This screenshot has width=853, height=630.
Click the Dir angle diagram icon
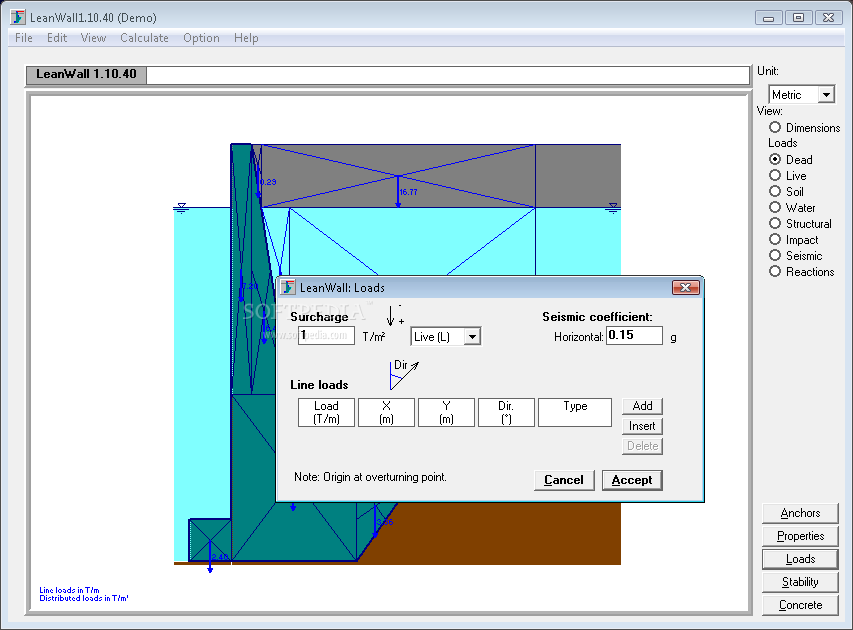tap(404, 374)
